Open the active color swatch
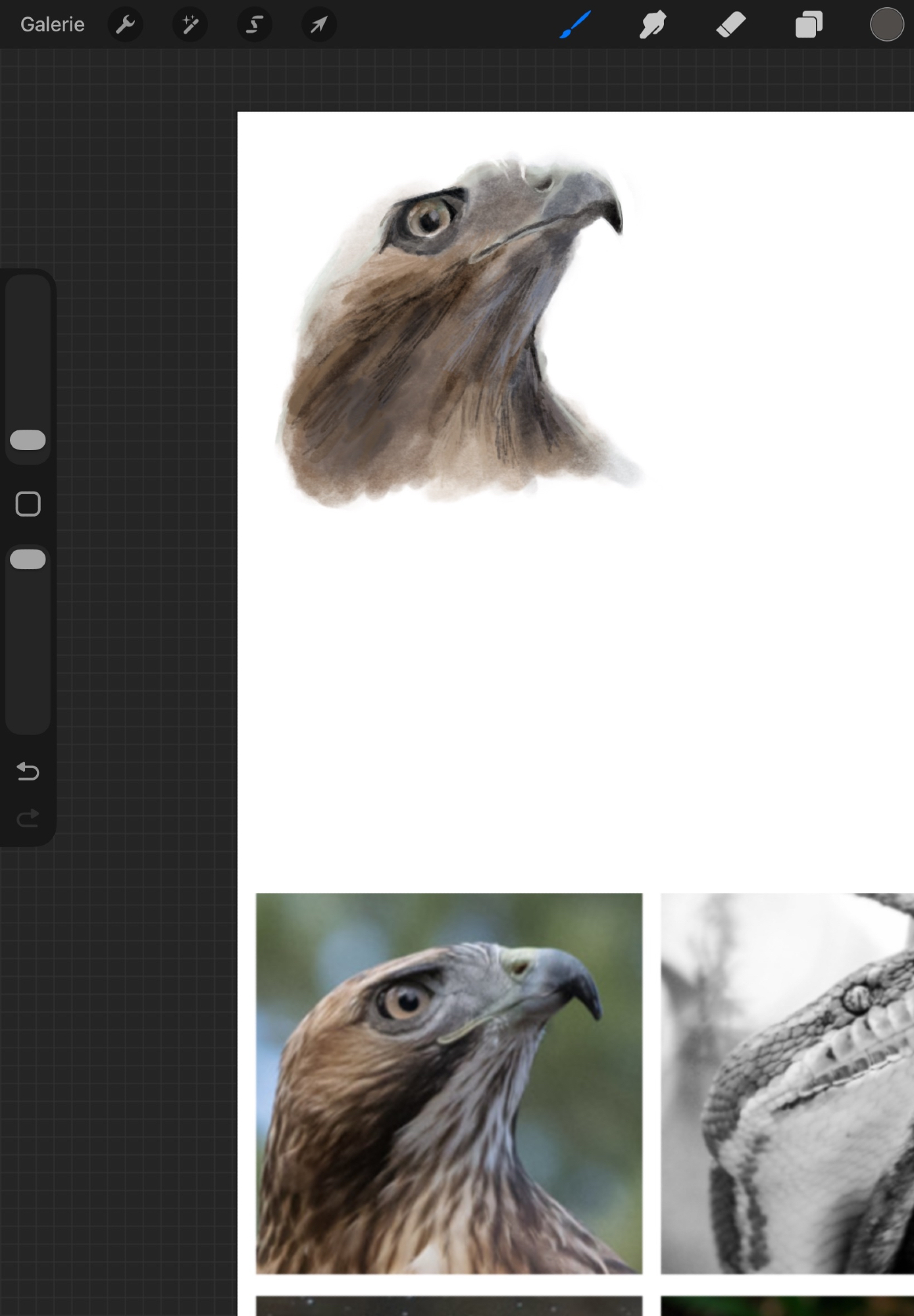Screen dimensions: 914x1316 886,25
